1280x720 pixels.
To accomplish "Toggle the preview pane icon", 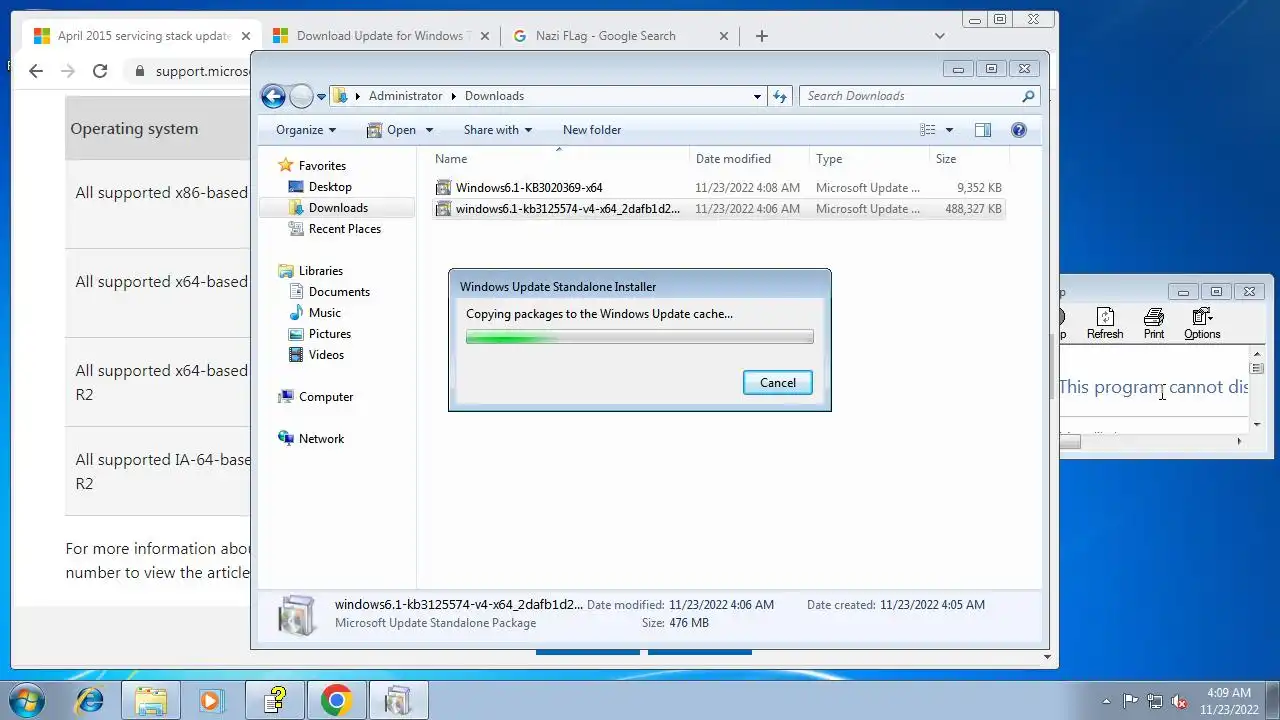I will click(x=983, y=130).
